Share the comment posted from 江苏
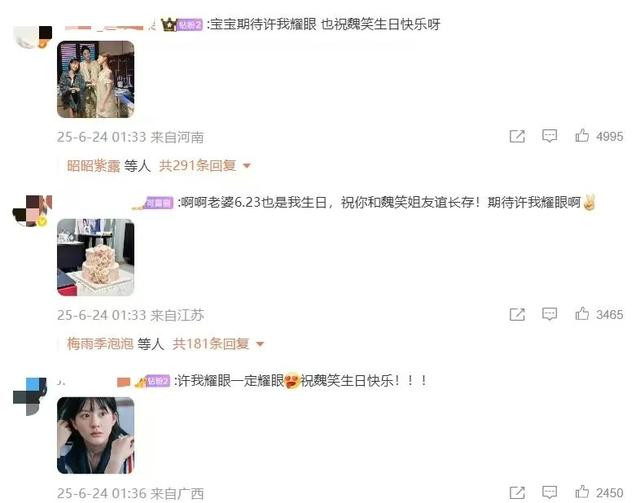This screenshot has width=640, height=503. tap(517, 314)
